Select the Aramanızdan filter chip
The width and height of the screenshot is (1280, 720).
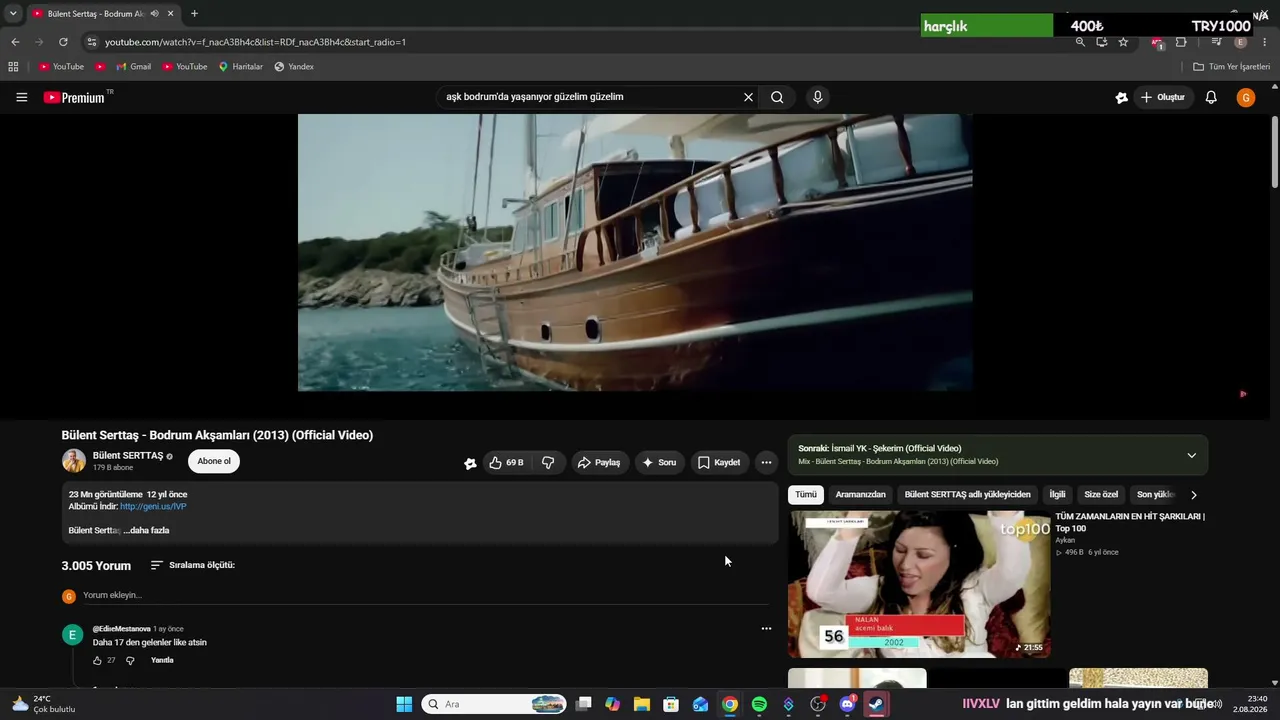coord(861,494)
